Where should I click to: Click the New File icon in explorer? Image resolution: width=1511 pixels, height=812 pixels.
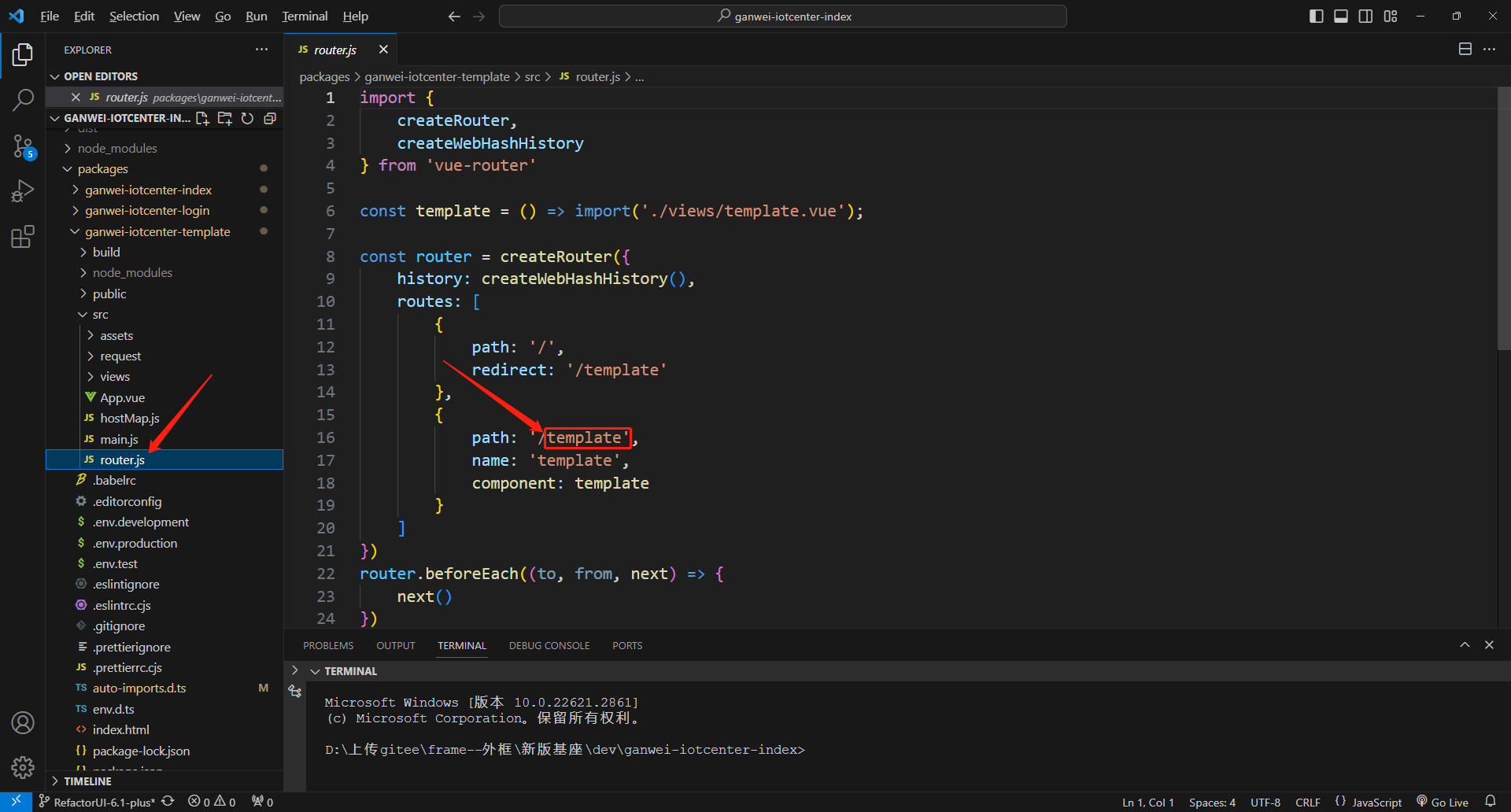point(202,119)
